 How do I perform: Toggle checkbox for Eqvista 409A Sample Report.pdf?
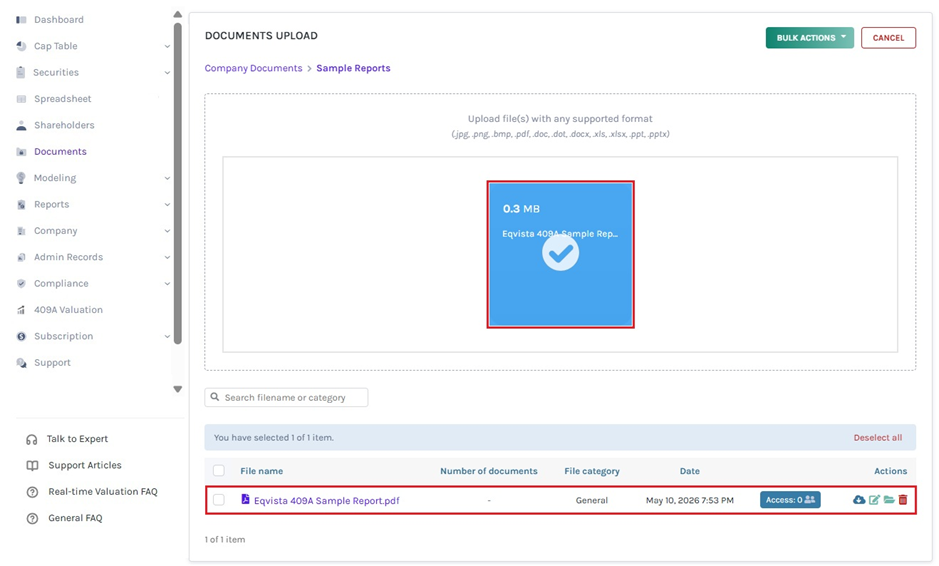click(219, 500)
